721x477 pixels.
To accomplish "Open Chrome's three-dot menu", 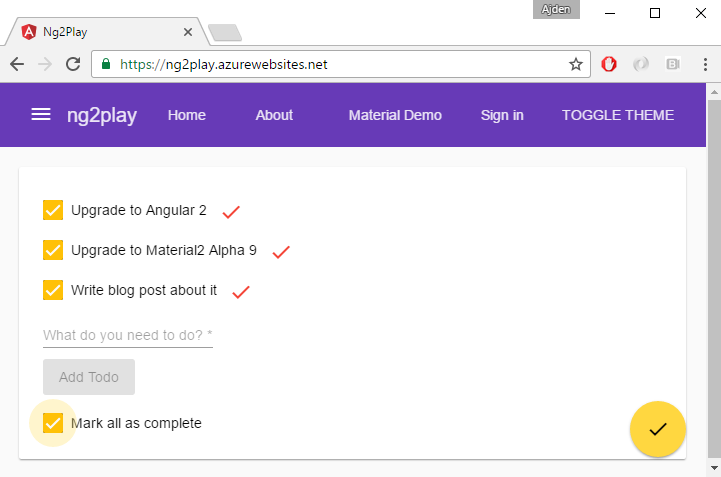I will tap(705, 64).
